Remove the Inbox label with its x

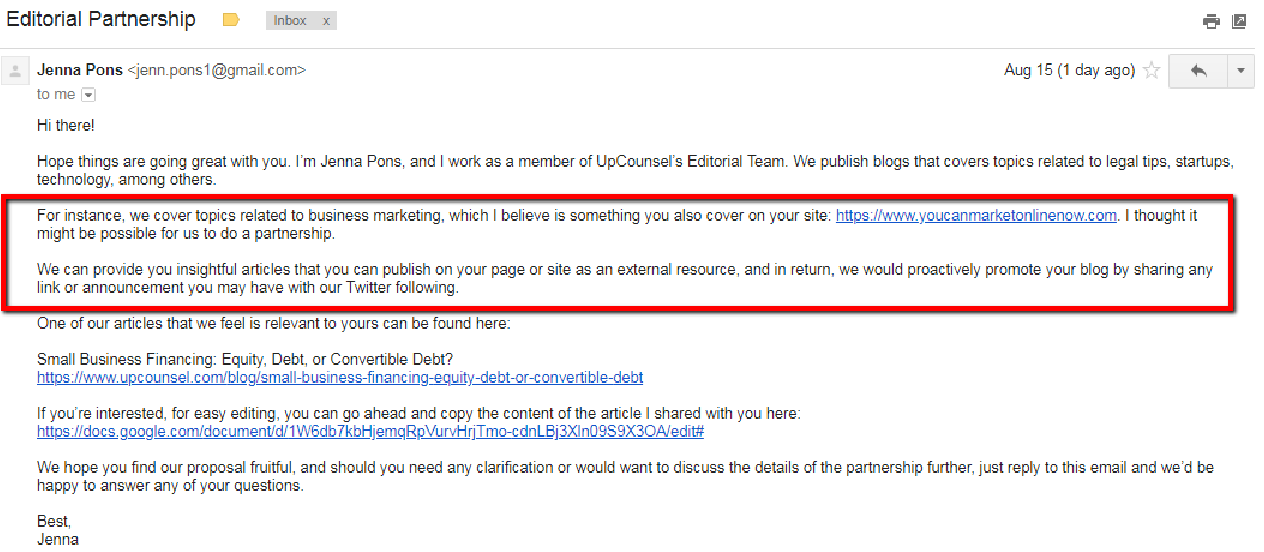click(326, 21)
